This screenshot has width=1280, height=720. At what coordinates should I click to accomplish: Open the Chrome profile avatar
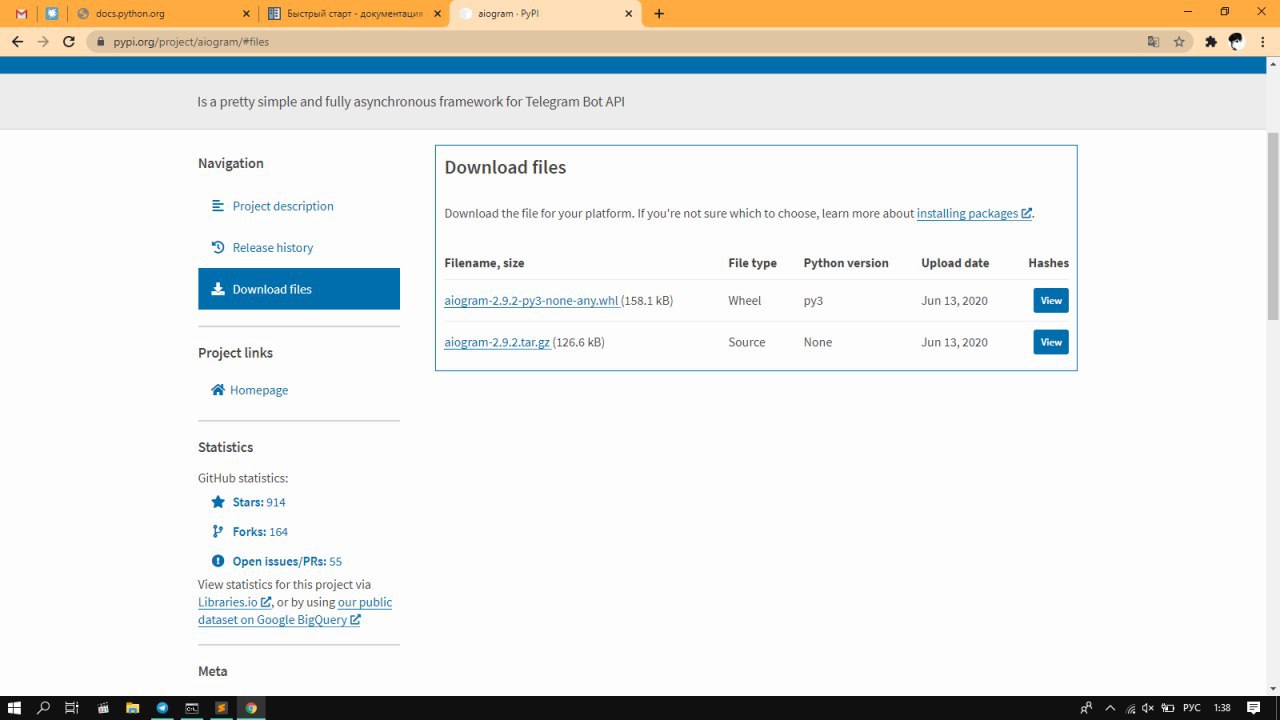pos(1237,42)
